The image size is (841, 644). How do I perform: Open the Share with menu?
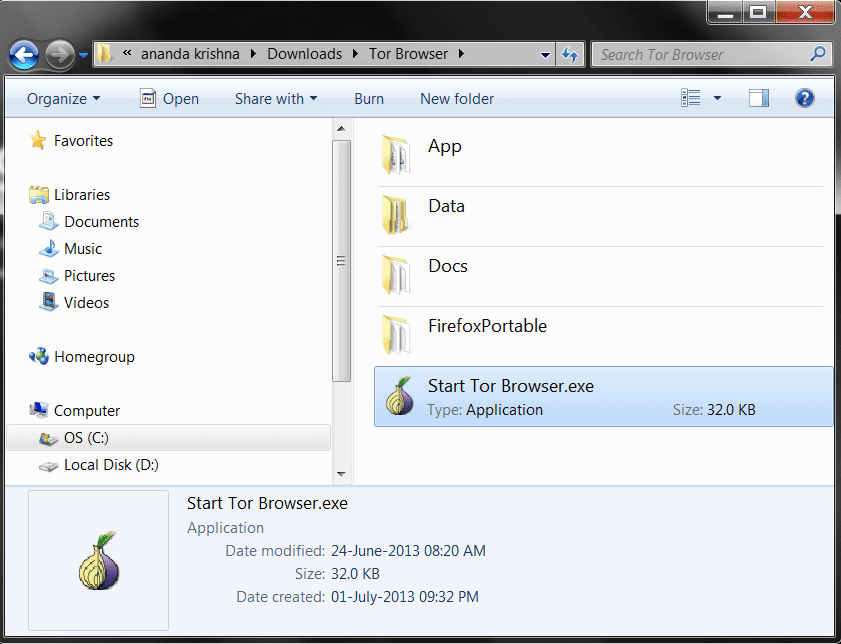point(276,99)
